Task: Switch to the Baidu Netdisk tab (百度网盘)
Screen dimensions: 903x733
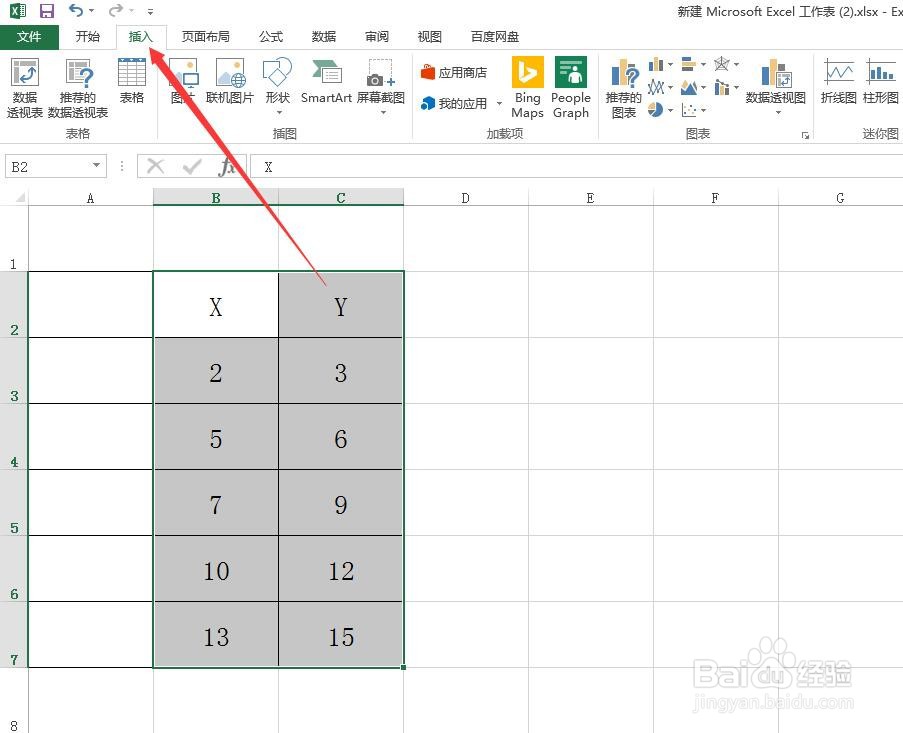Action: tap(495, 37)
